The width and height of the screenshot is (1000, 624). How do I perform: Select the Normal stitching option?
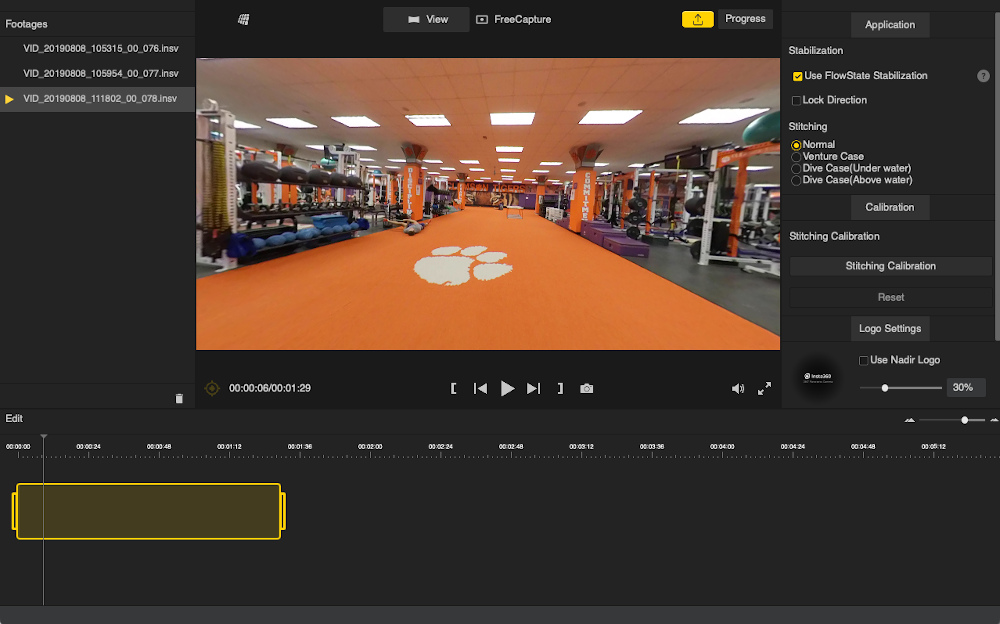point(796,145)
